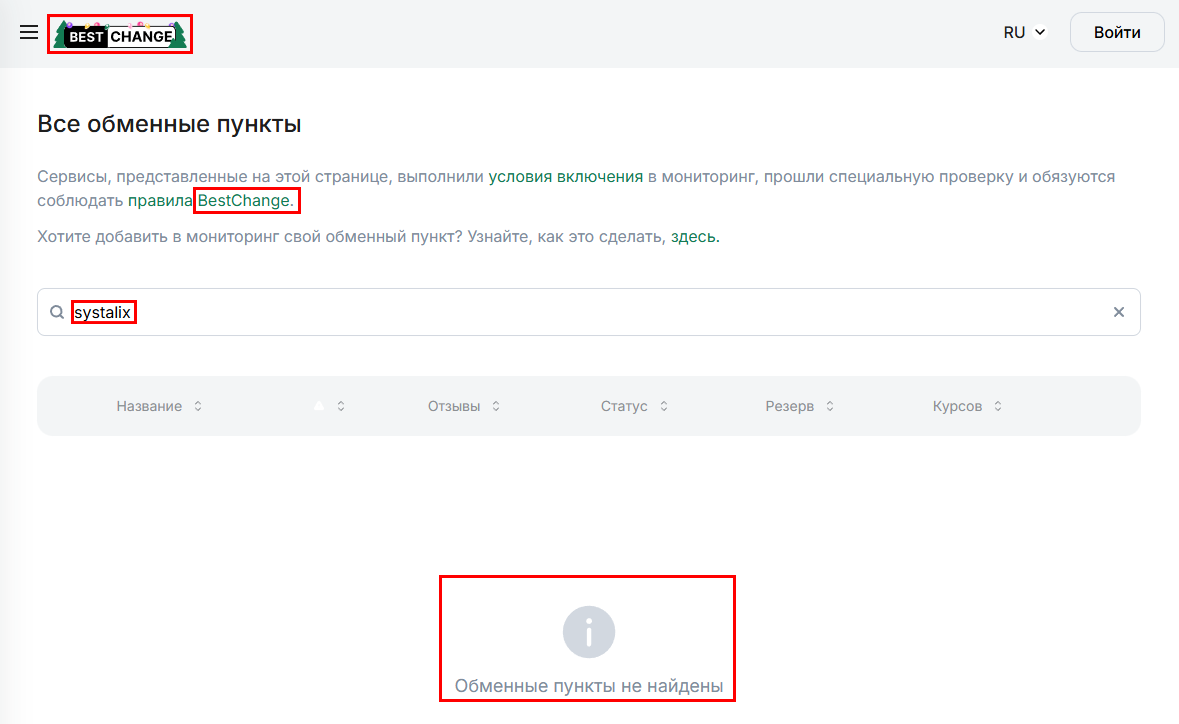Screen dimensions: 1179x724
Task: Click the info icon above the not-found message
Action: [x=588, y=631]
